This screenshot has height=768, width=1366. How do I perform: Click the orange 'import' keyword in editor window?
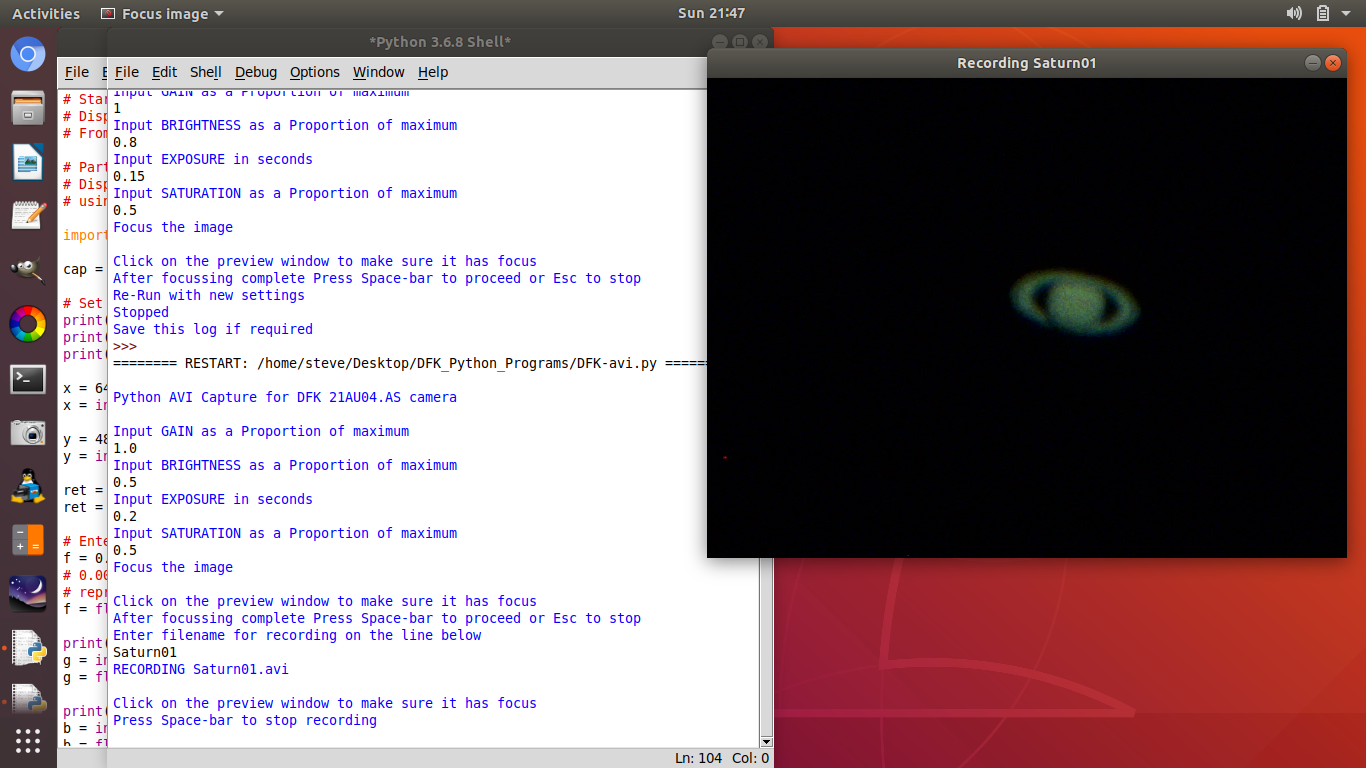[85, 235]
